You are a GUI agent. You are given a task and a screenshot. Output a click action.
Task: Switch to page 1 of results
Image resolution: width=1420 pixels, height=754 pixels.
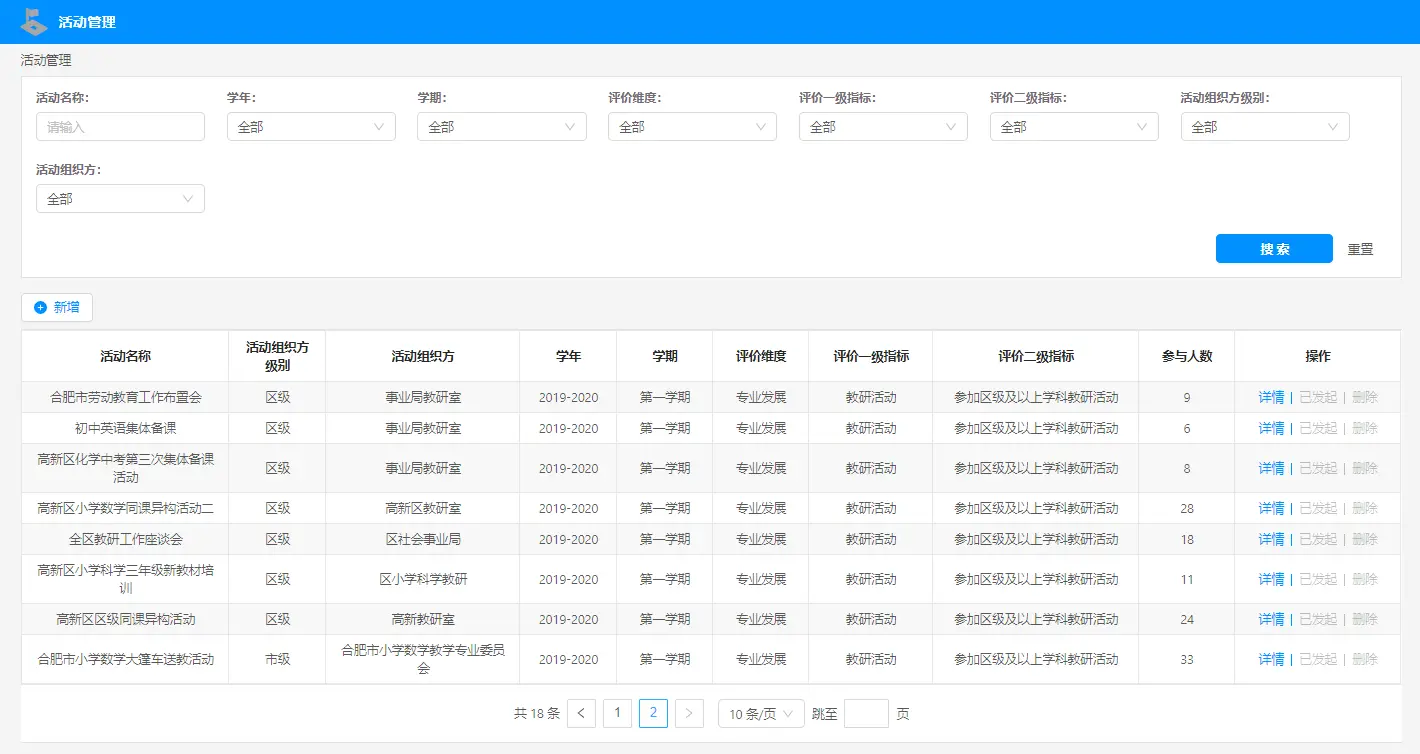pyautogui.click(x=617, y=713)
